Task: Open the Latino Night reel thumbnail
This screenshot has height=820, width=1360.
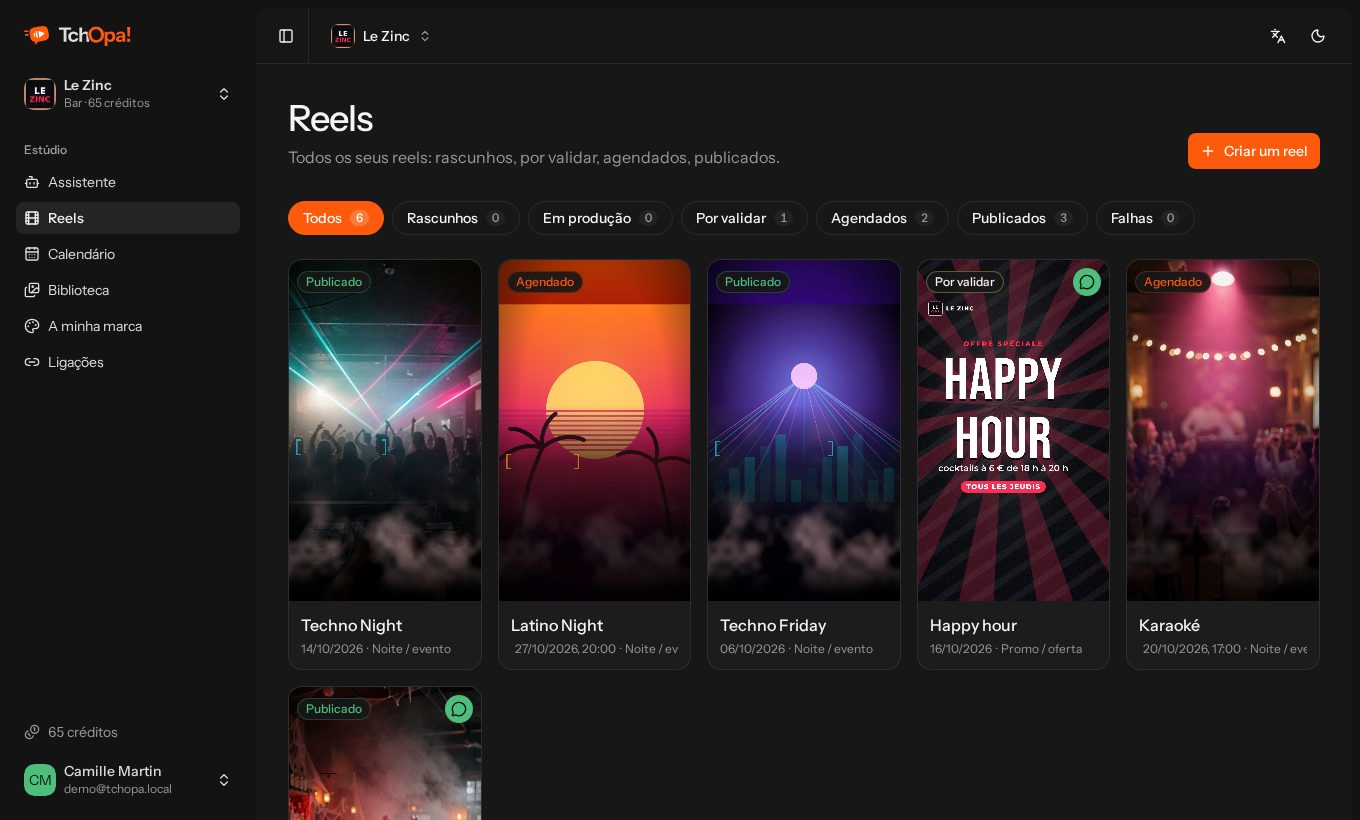Action: [x=594, y=431]
